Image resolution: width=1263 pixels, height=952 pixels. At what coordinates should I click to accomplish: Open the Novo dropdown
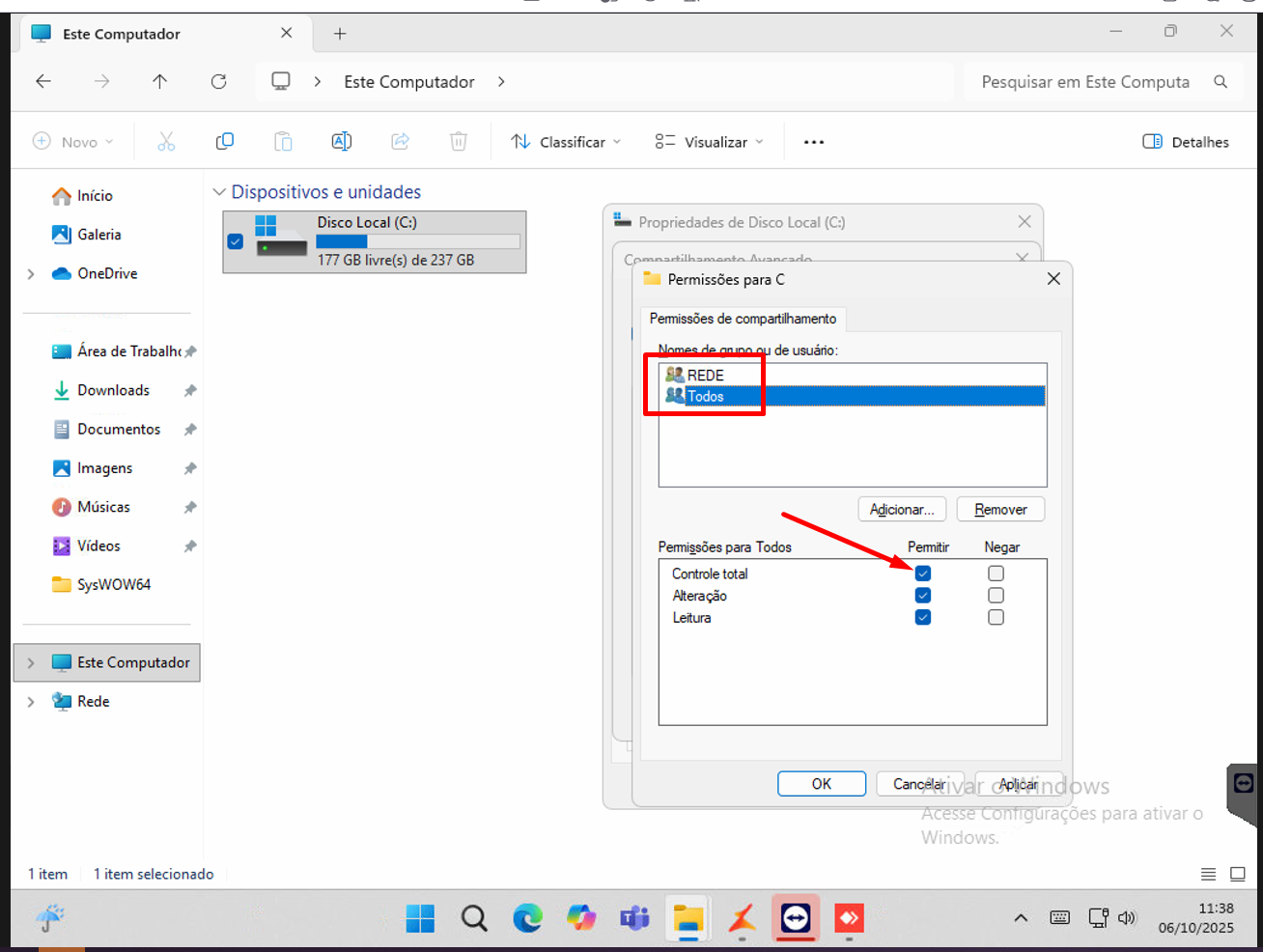coord(73,142)
